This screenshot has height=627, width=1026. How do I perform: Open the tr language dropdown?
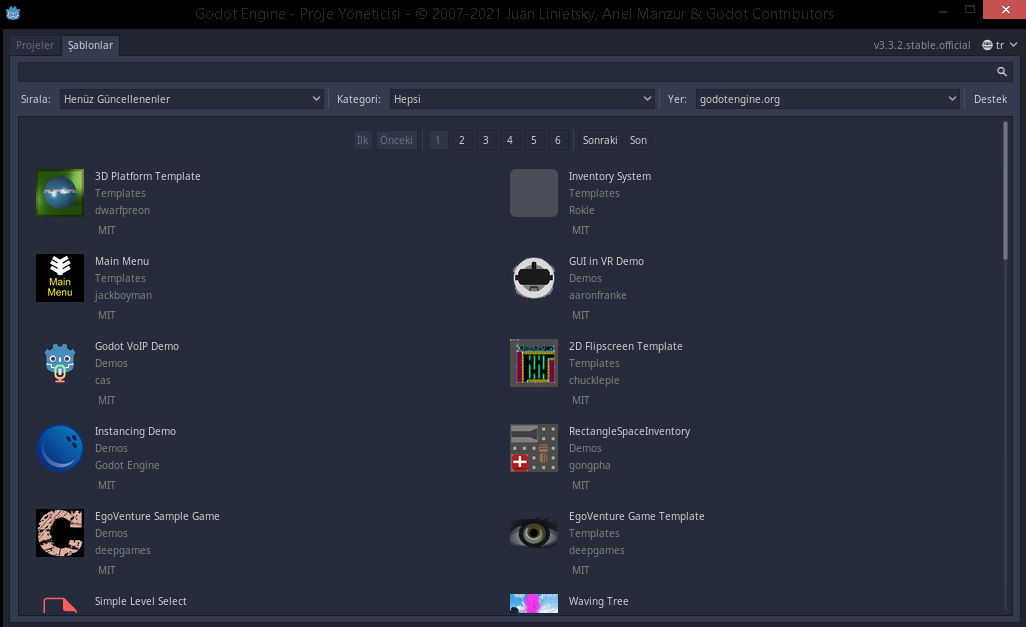1000,45
